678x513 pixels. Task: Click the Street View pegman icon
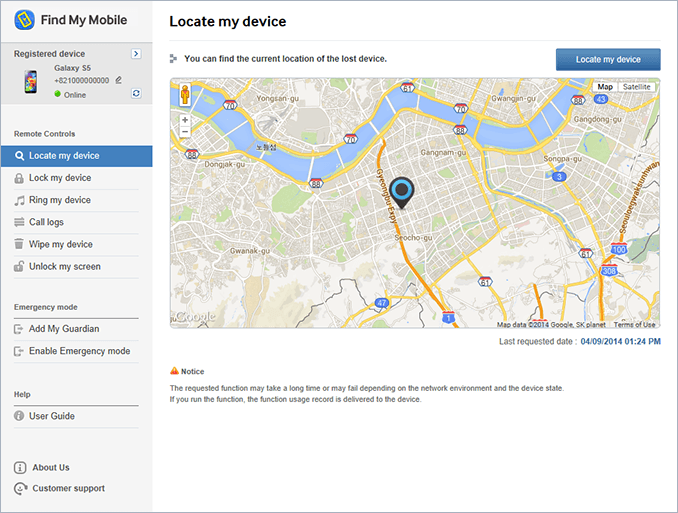click(x=185, y=94)
